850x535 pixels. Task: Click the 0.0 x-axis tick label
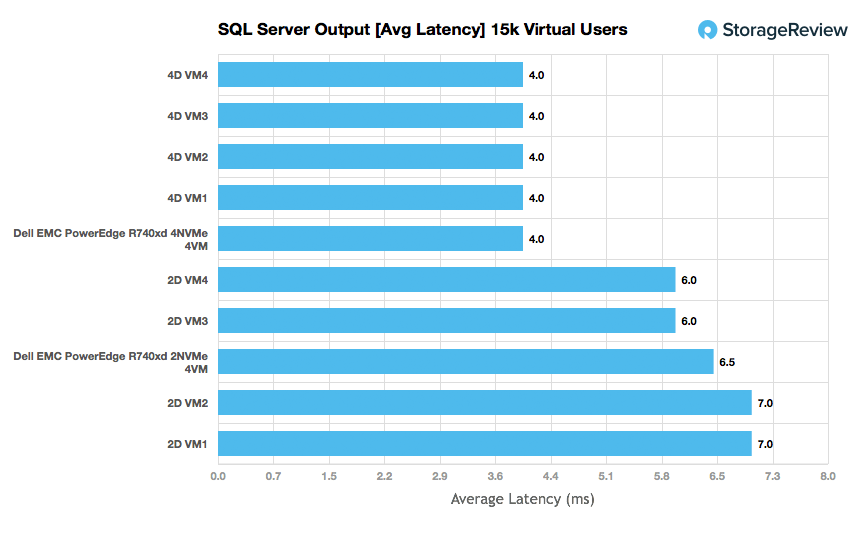click(x=218, y=476)
